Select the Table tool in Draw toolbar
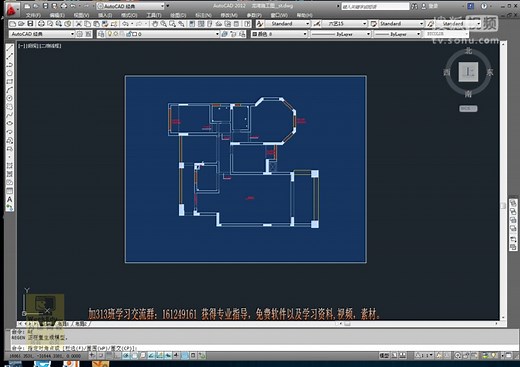This screenshot has height=367, width=520. tap(9, 191)
